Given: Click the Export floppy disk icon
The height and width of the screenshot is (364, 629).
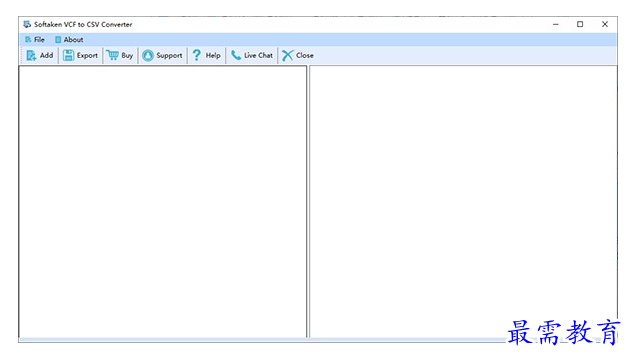Looking at the screenshot, I should pos(68,55).
